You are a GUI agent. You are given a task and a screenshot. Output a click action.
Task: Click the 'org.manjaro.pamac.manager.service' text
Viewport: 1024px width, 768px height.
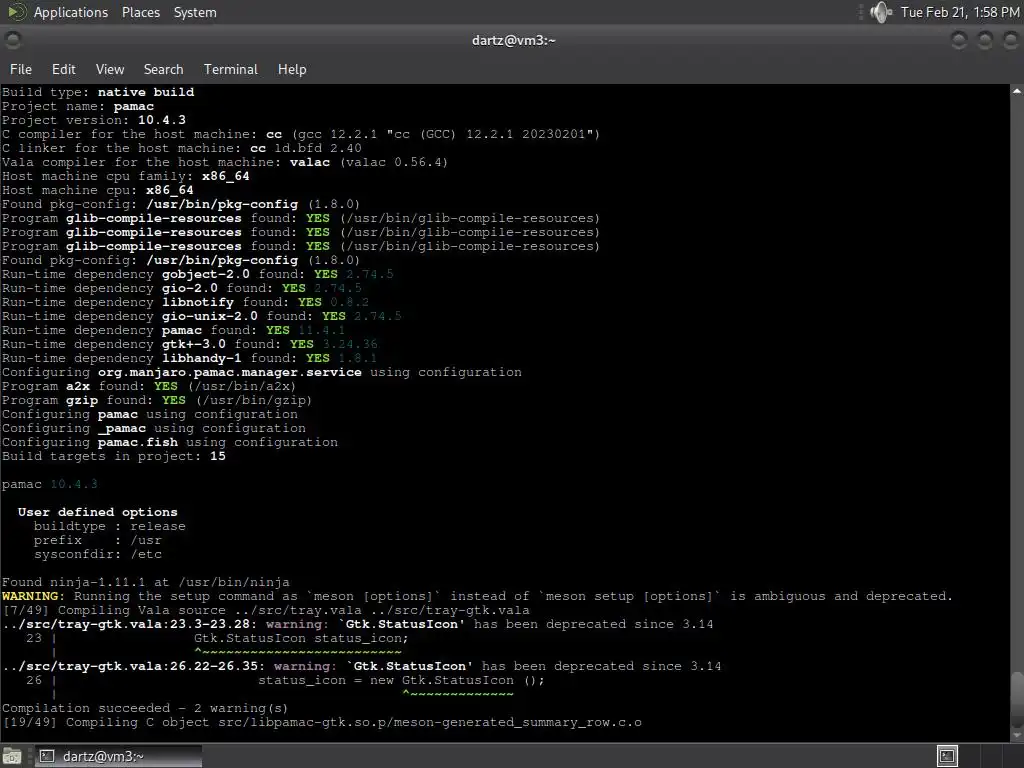230,372
